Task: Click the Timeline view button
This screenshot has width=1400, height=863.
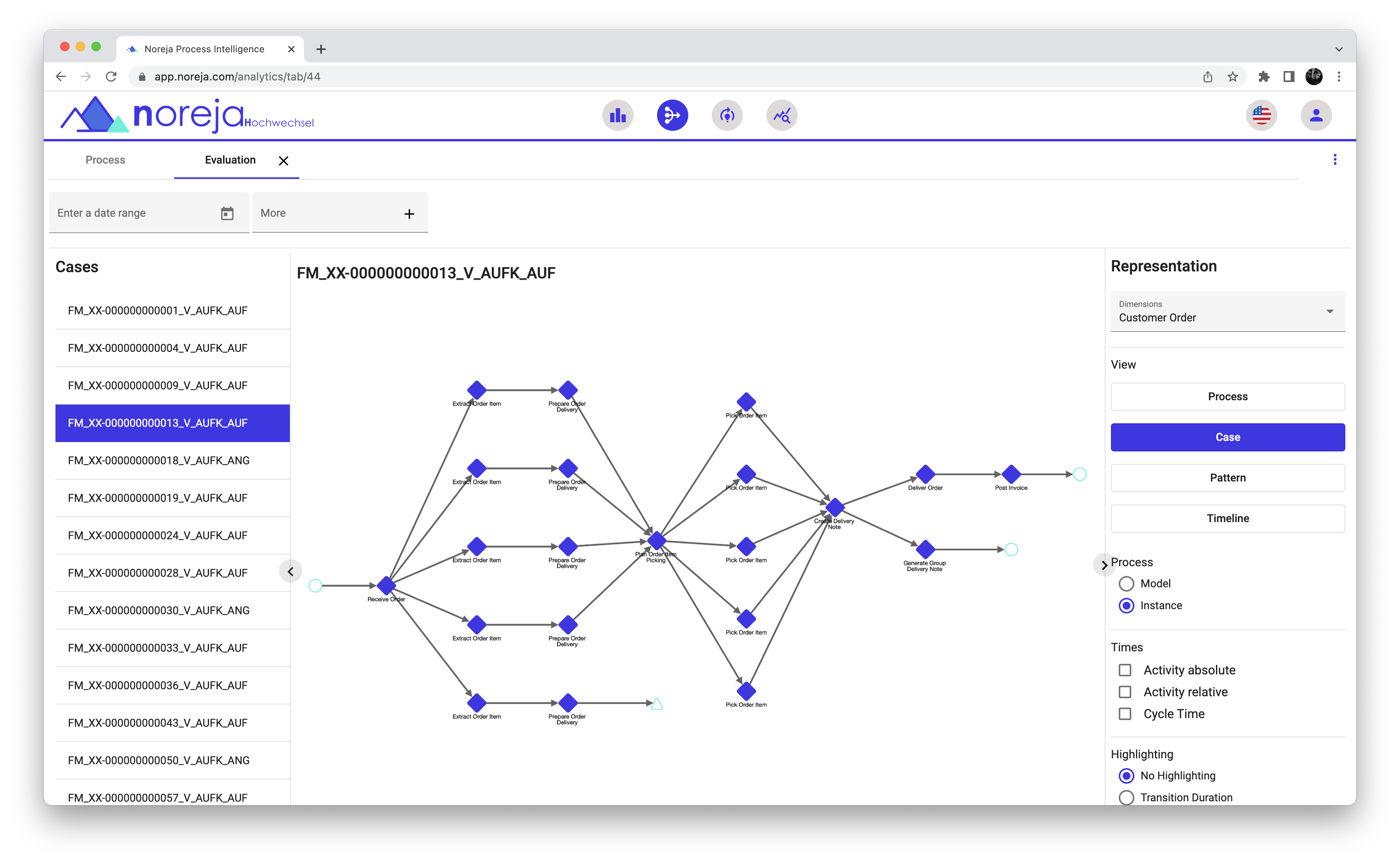Action: point(1227,518)
